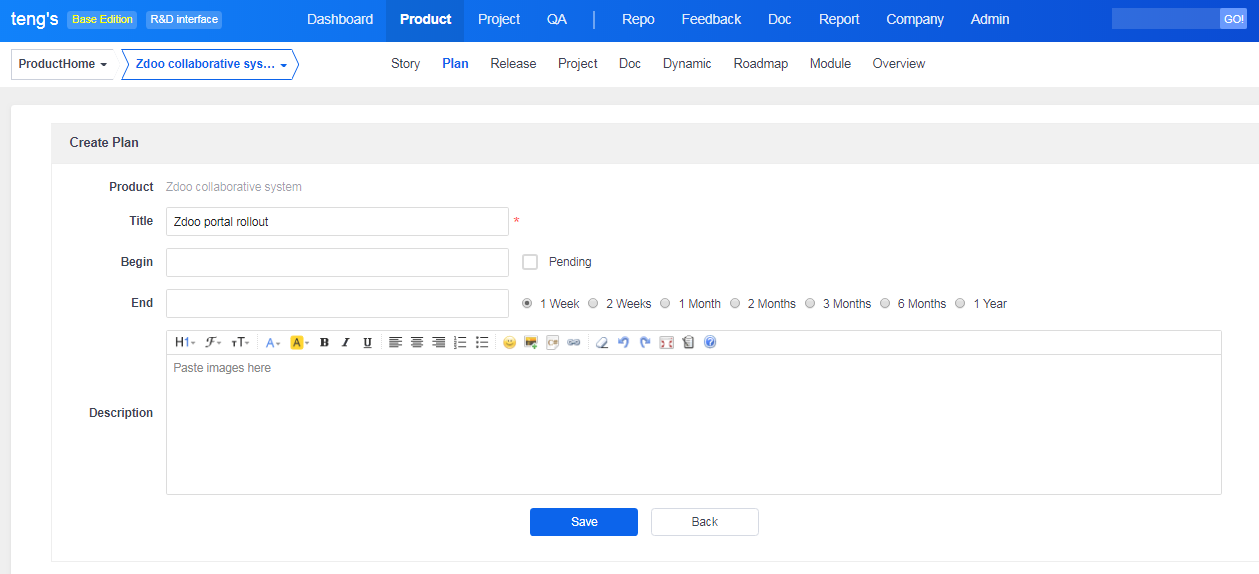The width and height of the screenshot is (1259, 574).
Task: Choose the 1 Year duration option
Action: pos(960,304)
